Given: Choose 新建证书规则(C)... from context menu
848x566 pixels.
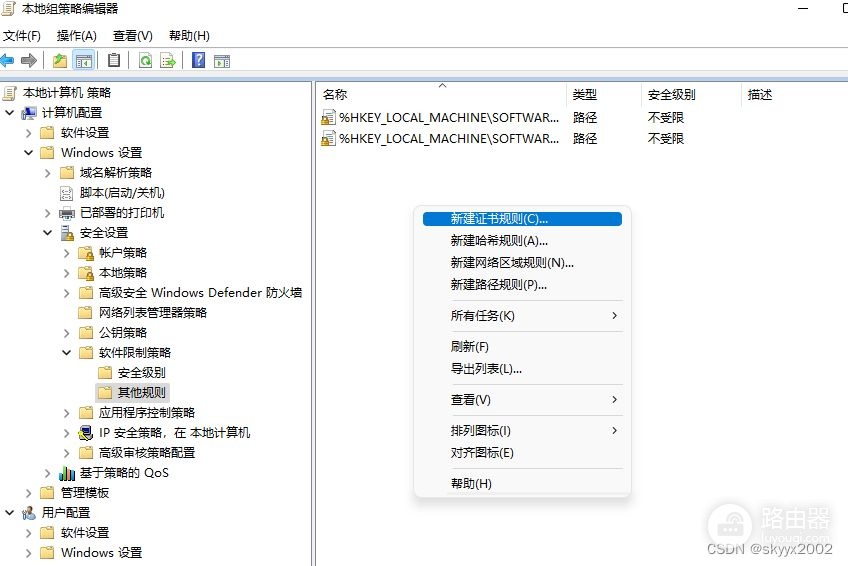Looking at the screenshot, I should coord(522,219).
